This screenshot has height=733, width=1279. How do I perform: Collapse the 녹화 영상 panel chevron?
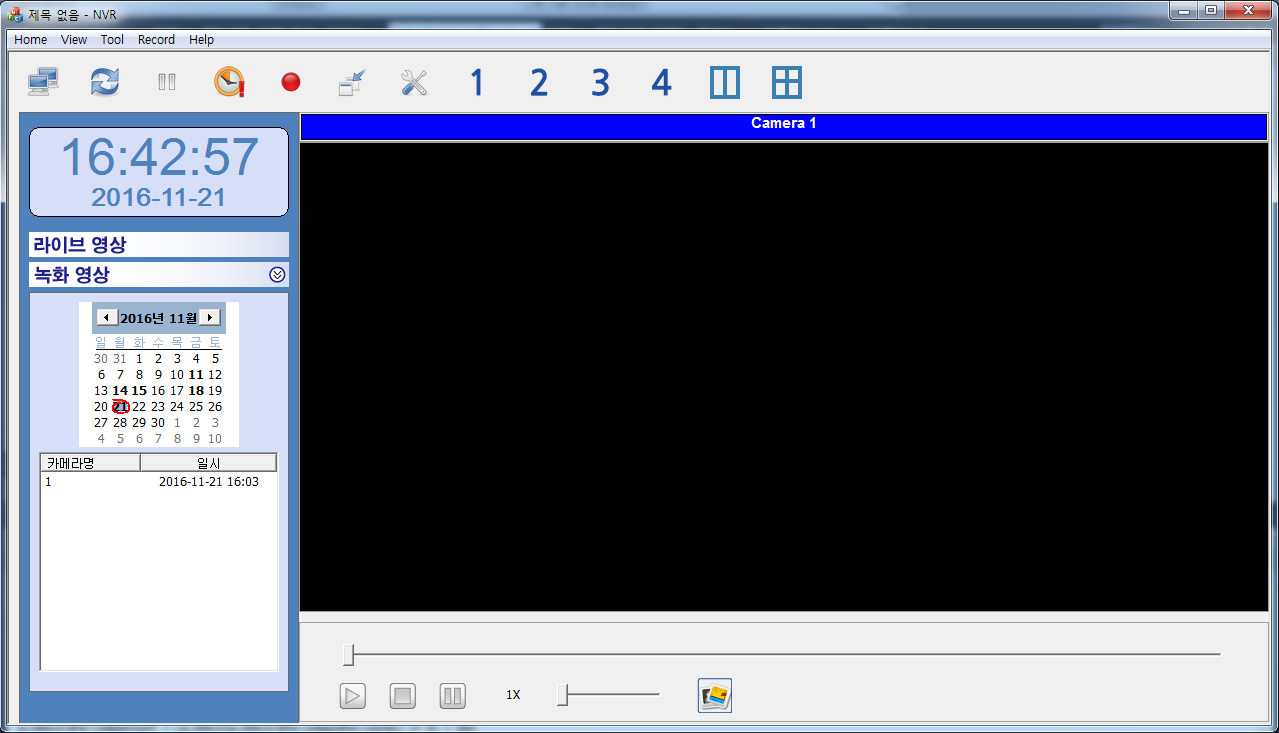(277, 275)
